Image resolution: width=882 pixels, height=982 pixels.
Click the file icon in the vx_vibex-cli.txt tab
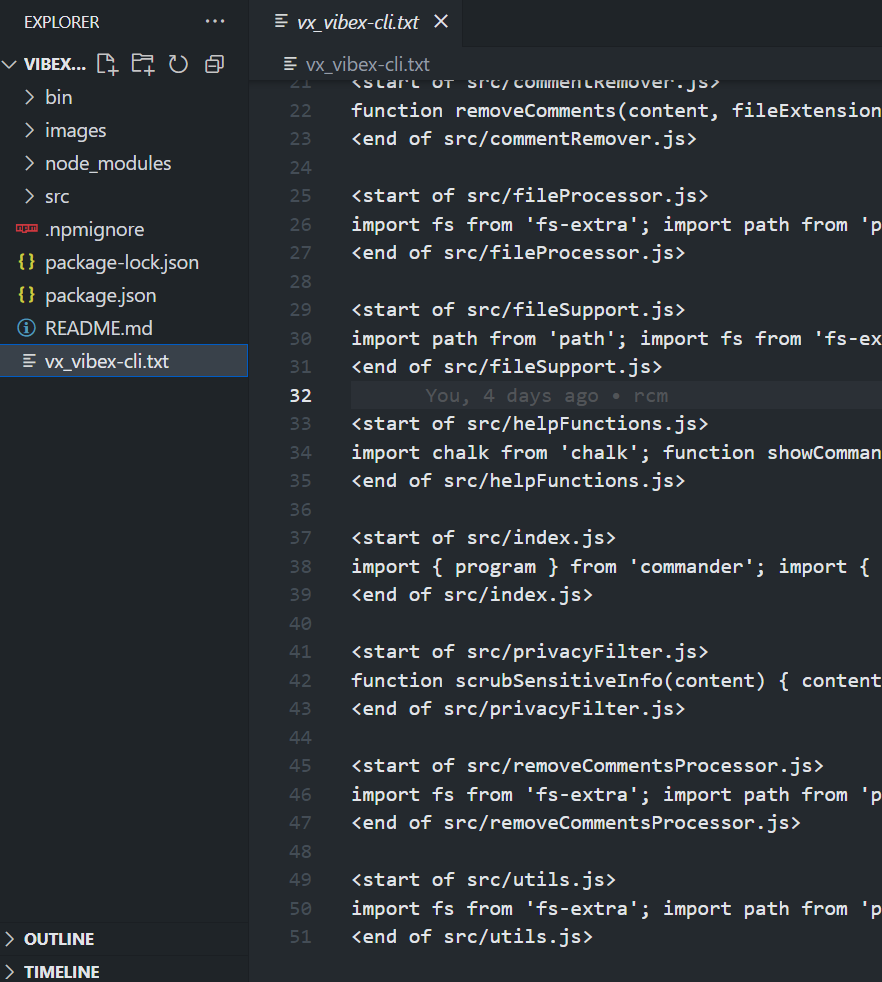pos(281,22)
